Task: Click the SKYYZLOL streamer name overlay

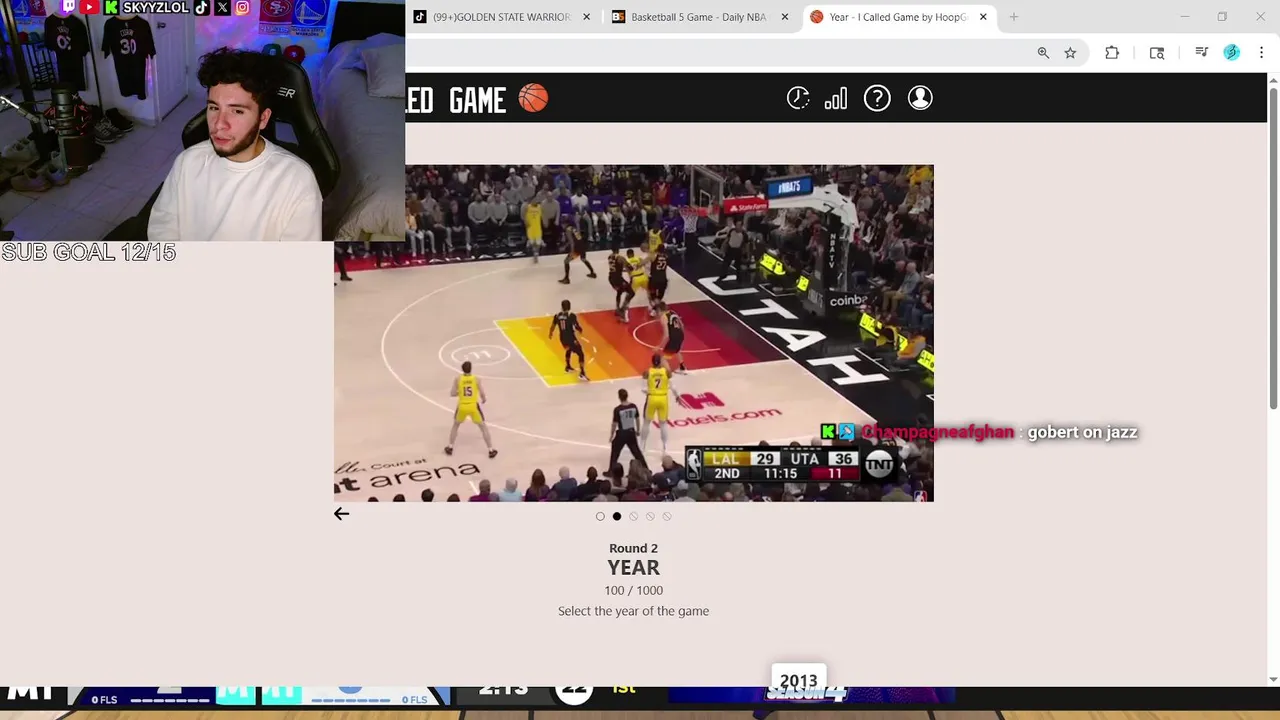Action: (155, 8)
